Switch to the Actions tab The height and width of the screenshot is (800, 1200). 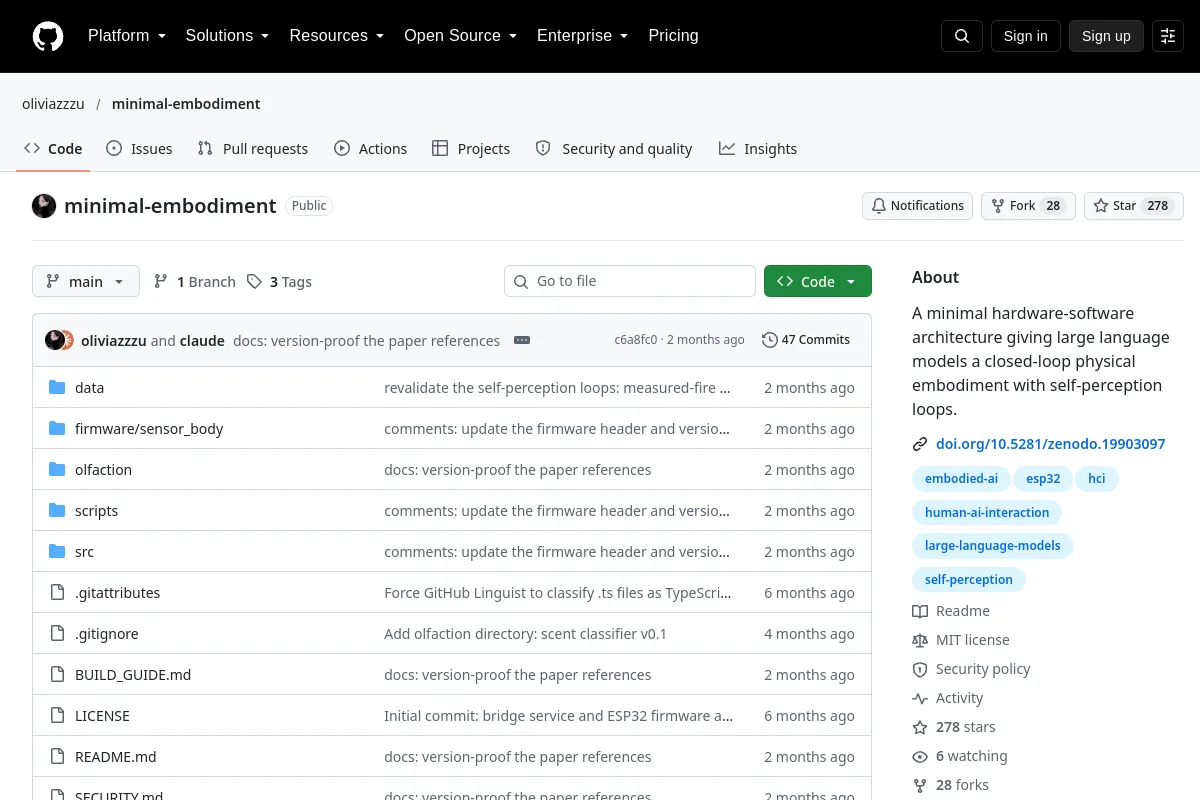click(x=370, y=149)
